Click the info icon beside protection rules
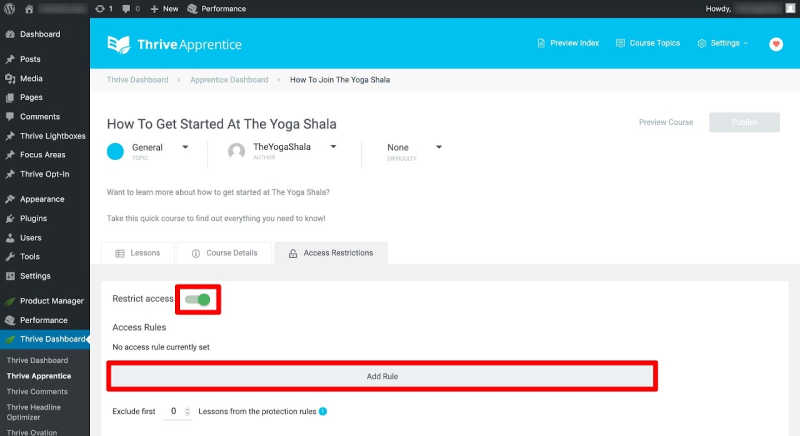The image size is (800, 436). (x=323, y=412)
